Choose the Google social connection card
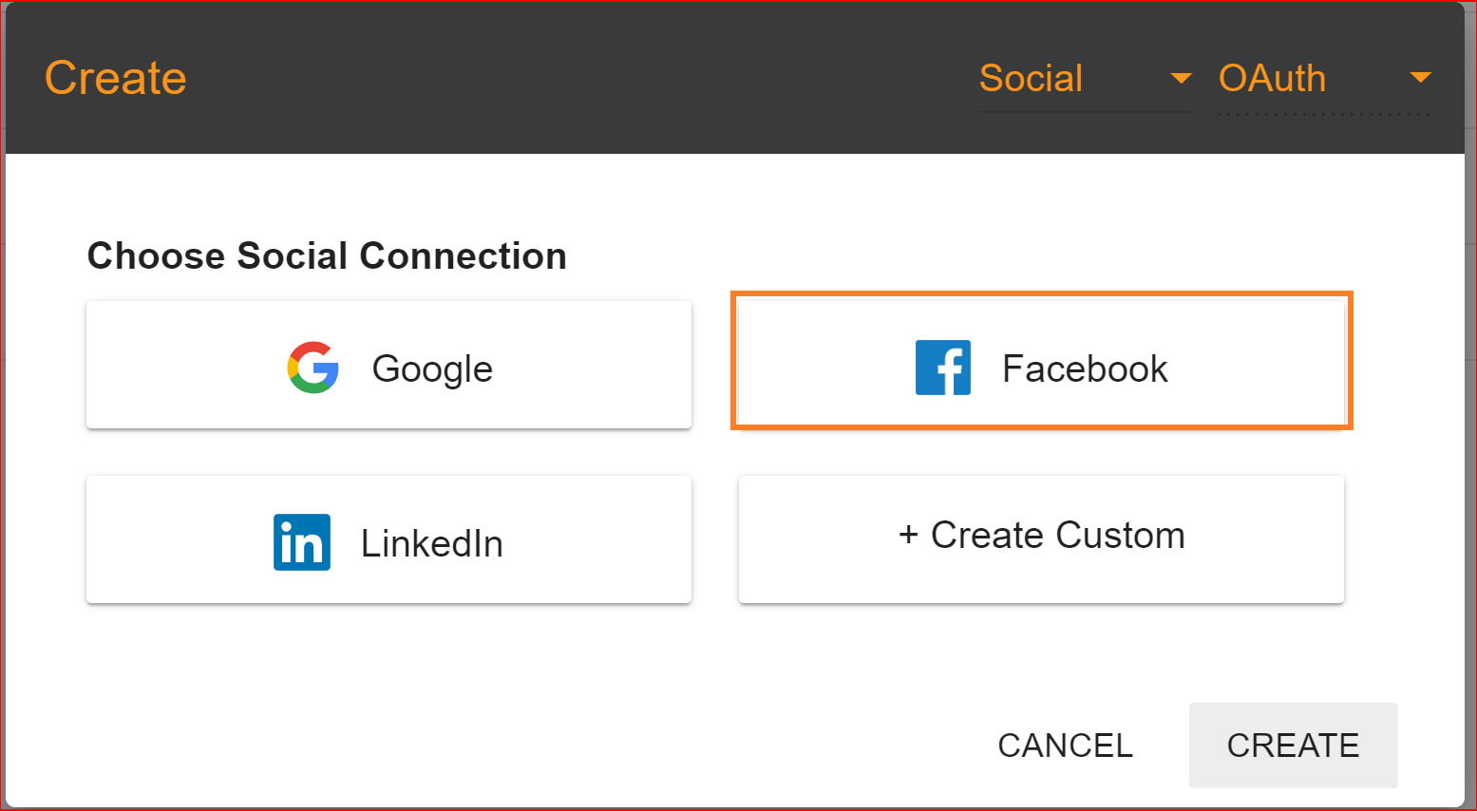 tap(388, 365)
